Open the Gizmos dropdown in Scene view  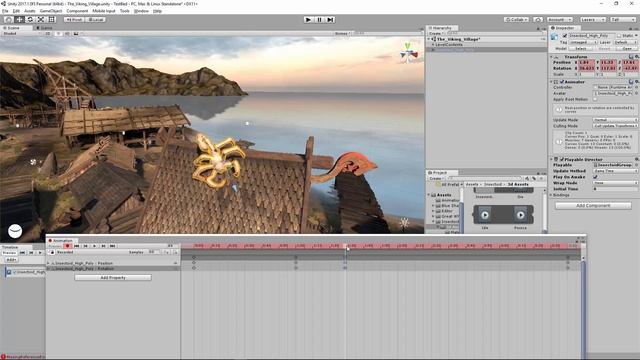(x=342, y=33)
